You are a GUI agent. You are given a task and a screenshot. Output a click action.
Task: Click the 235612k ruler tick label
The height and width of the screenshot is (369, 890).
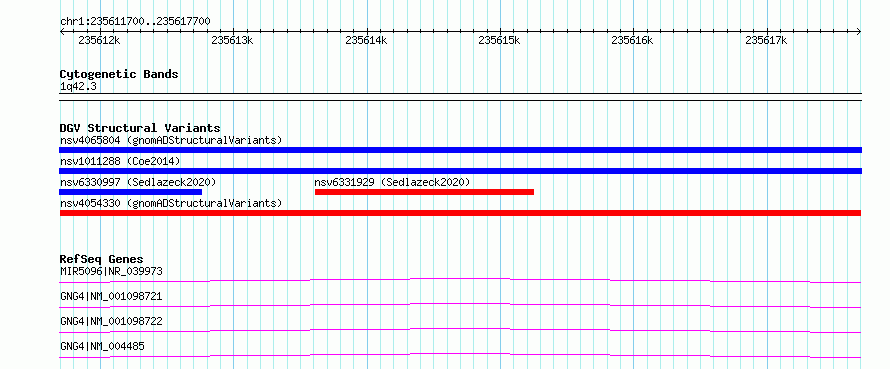99,40
